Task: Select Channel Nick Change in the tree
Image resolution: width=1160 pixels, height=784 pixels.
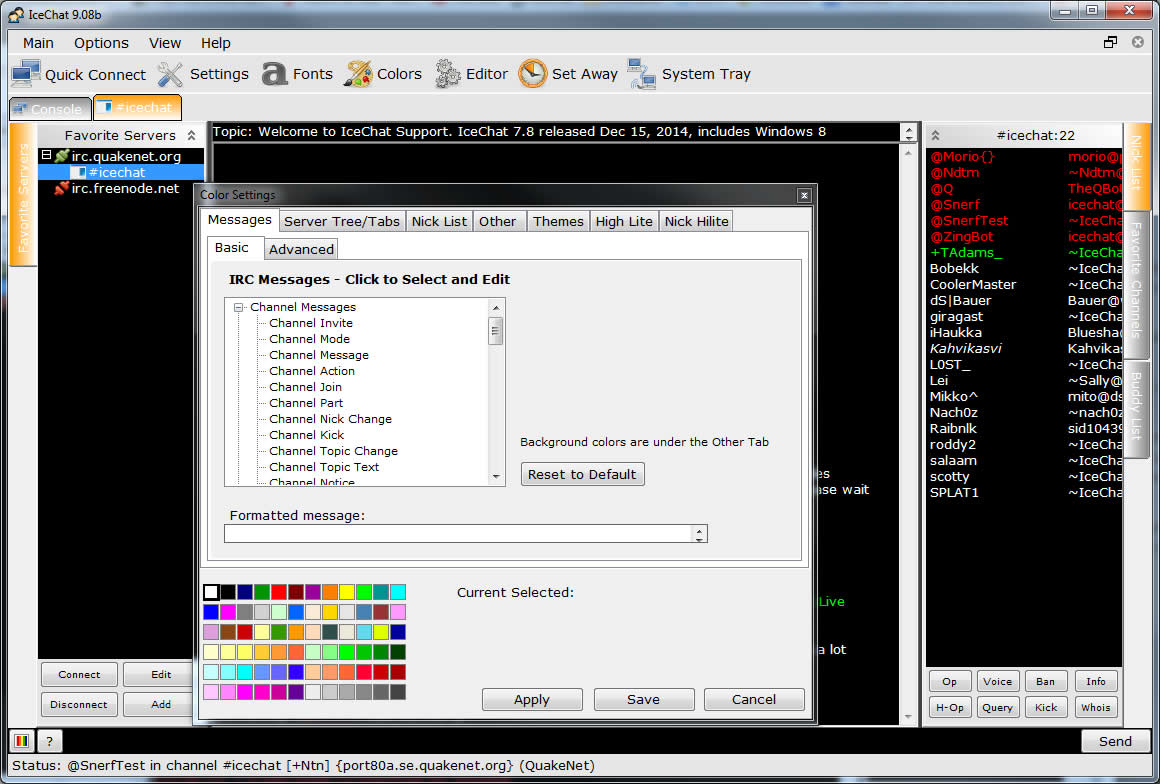Action: (331, 419)
